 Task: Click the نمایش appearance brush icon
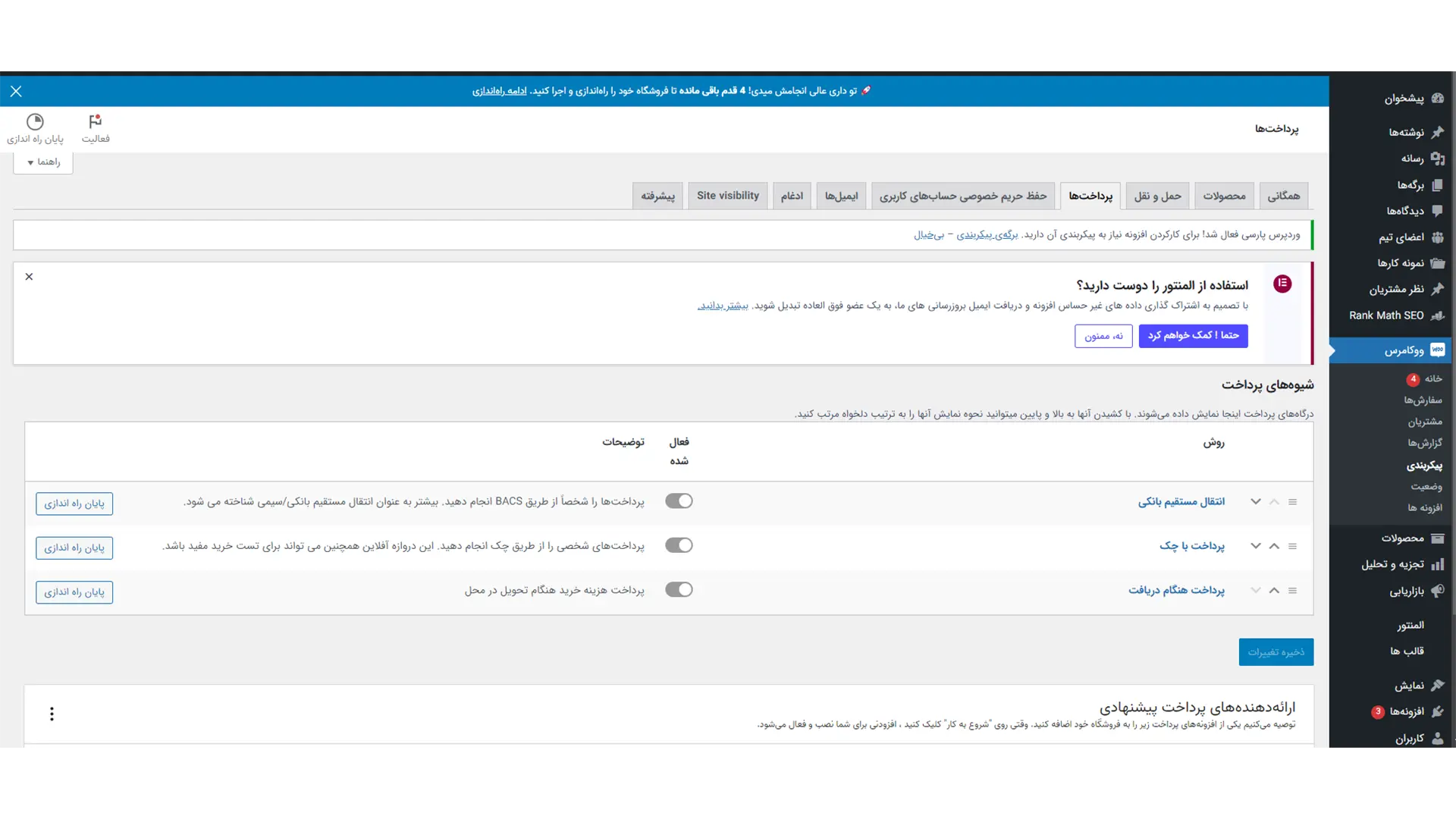click(x=1438, y=686)
